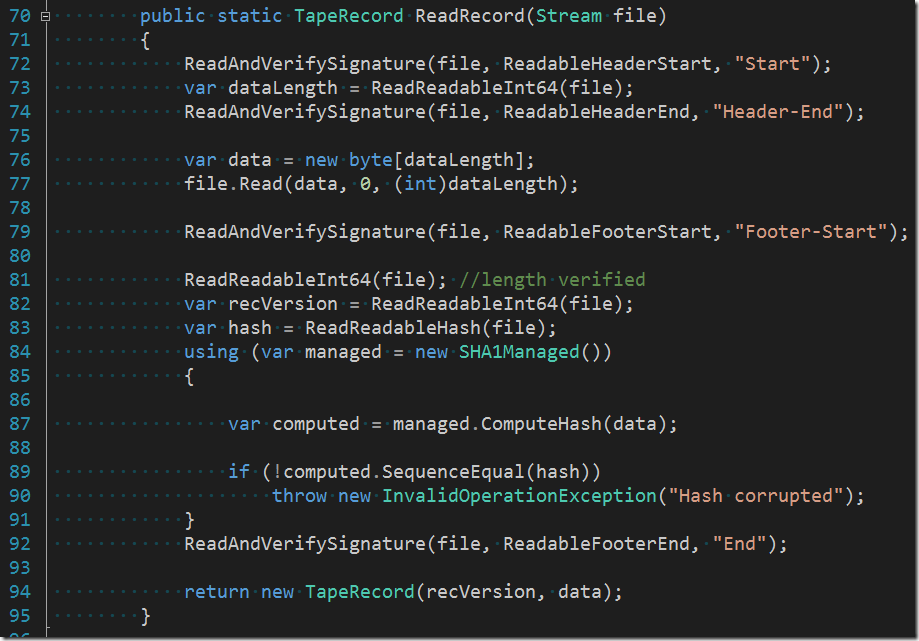
Task: Click the ReadReadableHash method call
Action: [x=393, y=328]
